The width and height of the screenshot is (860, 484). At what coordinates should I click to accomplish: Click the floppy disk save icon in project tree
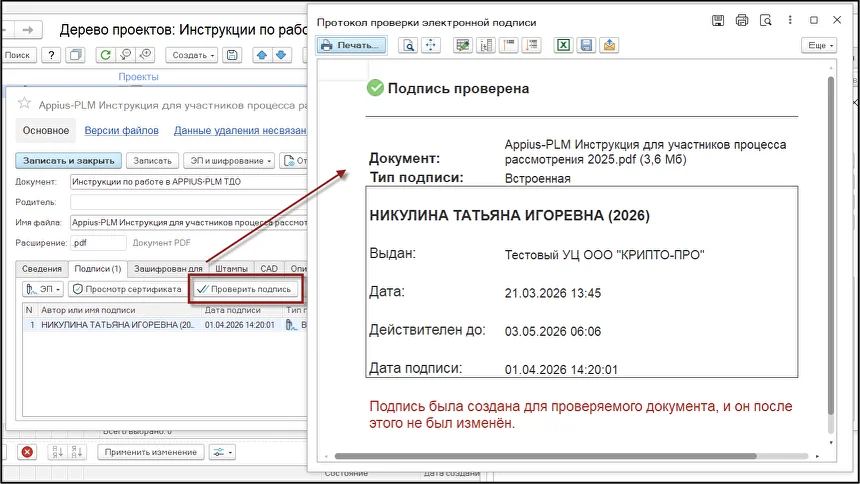click(233, 55)
